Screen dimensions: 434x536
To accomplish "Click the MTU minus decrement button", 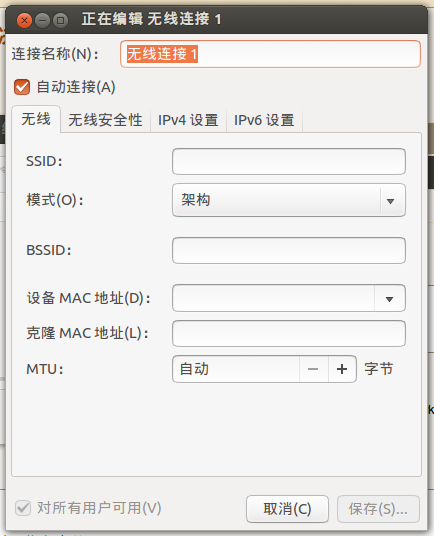I will click(313, 369).
